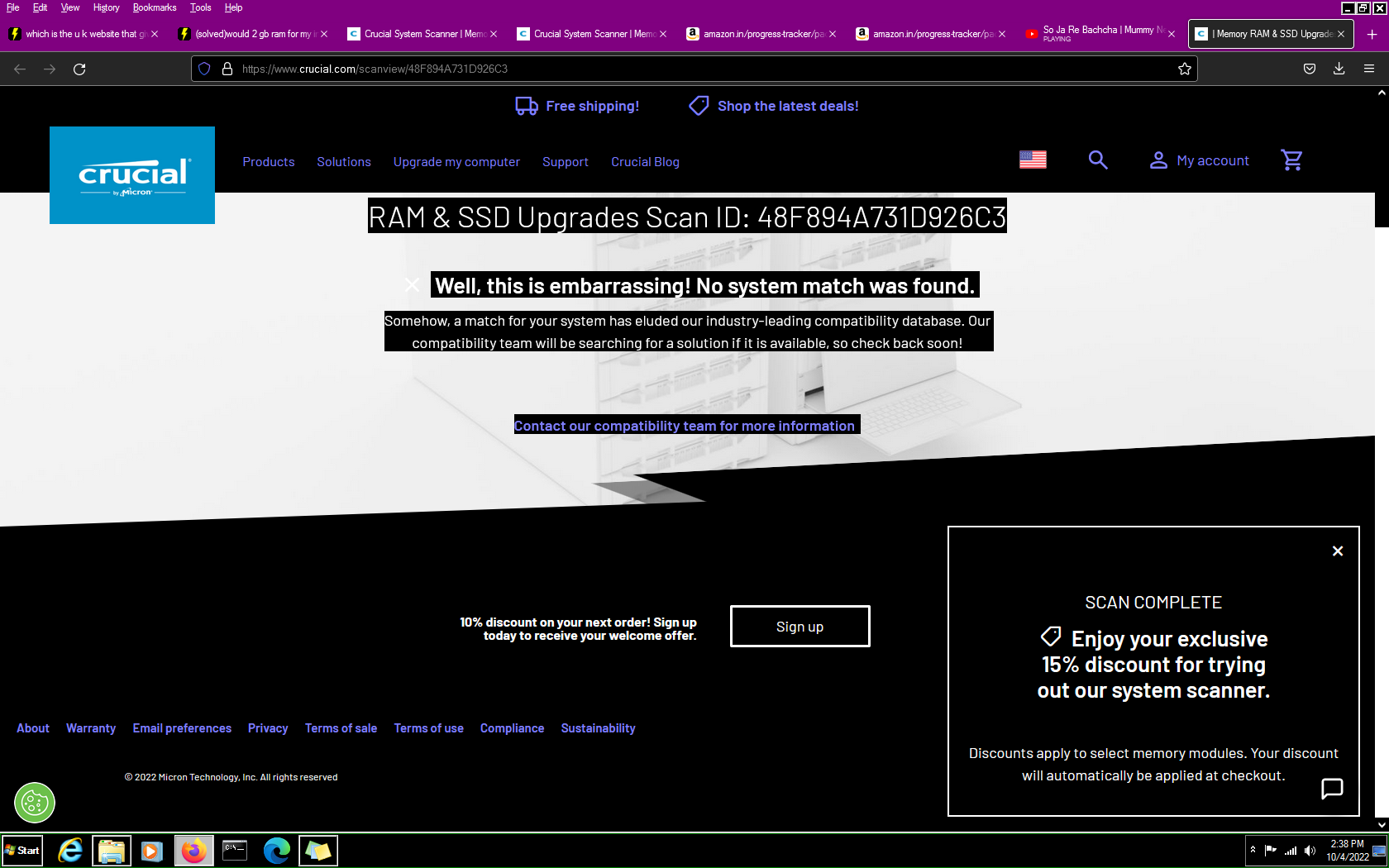
Task: Open cookie settings green icon
Action: click(35, 802)
